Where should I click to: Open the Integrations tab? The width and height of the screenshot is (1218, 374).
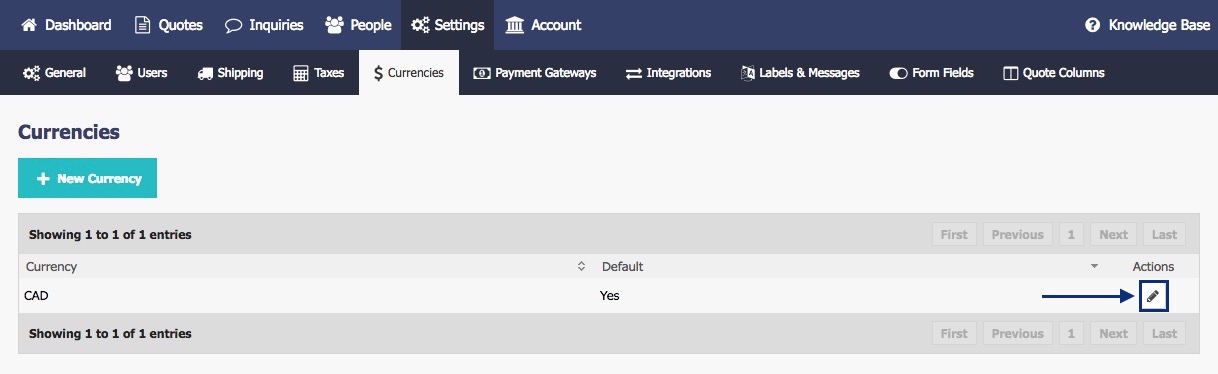coord(668,73)
